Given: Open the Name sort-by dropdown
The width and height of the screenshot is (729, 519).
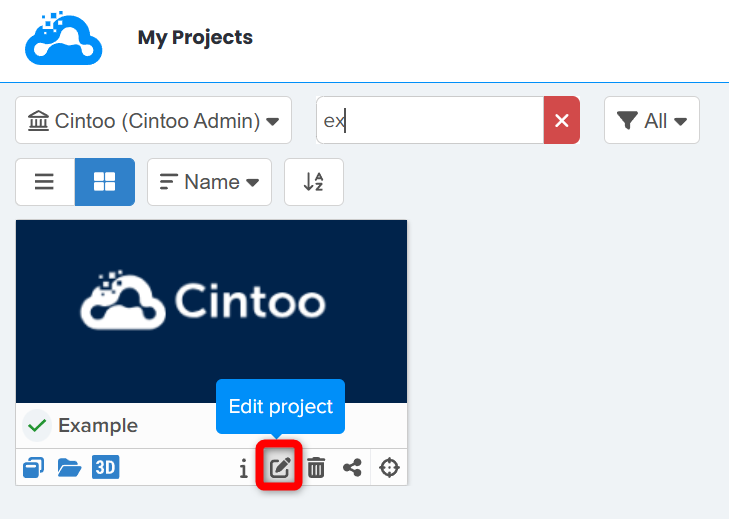Looking at the screenshot, I should pyautogui.click(x=209, y=182).
